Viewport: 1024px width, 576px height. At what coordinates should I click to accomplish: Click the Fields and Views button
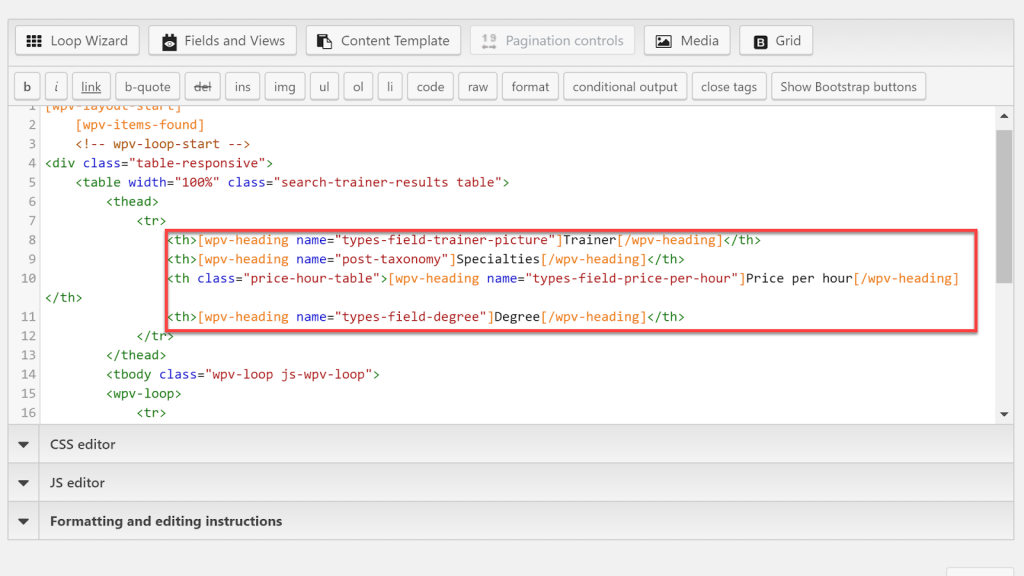[223, 41]
